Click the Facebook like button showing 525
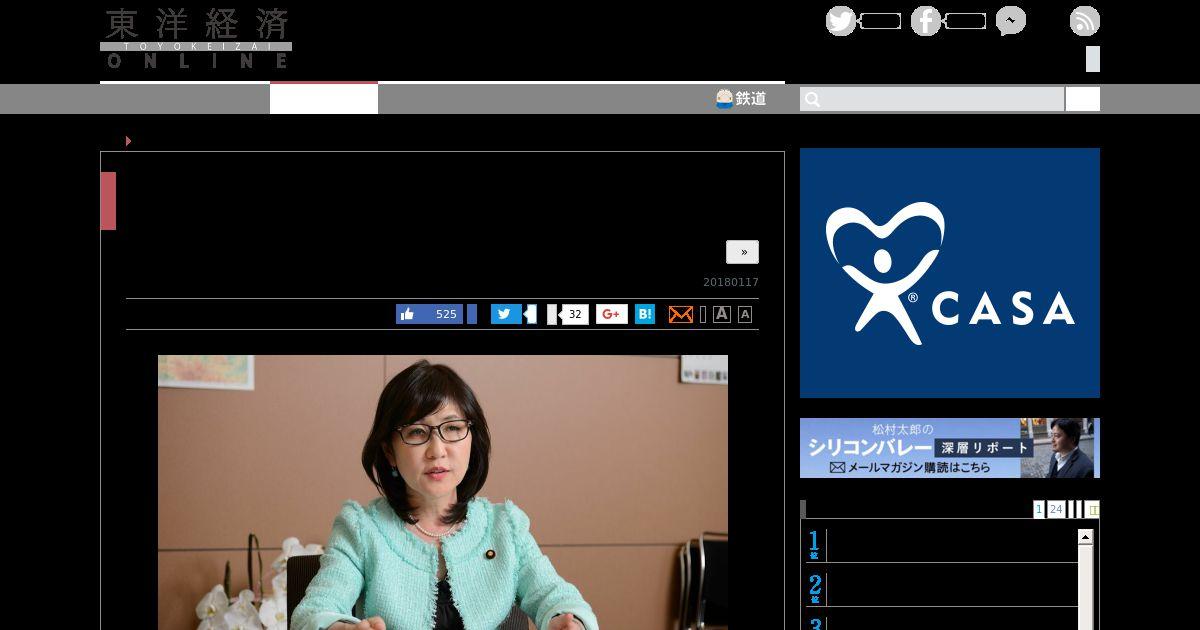The height and width of the screenshot is (630, 1200). point(429,314)
